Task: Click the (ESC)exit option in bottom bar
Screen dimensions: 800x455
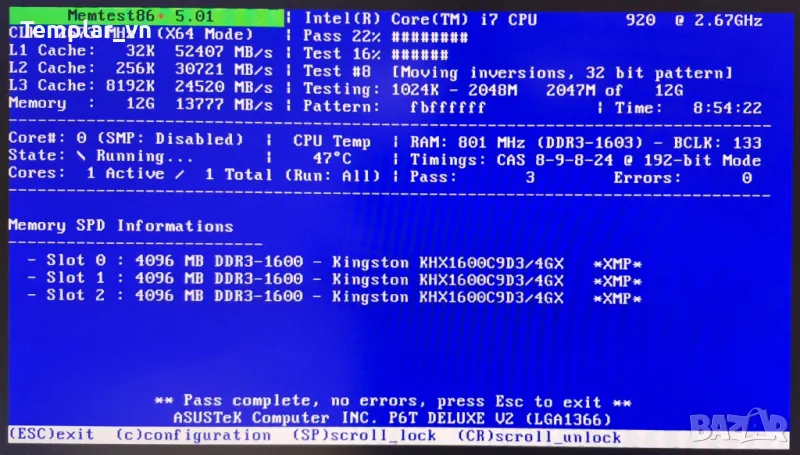Action: [50, 435]
